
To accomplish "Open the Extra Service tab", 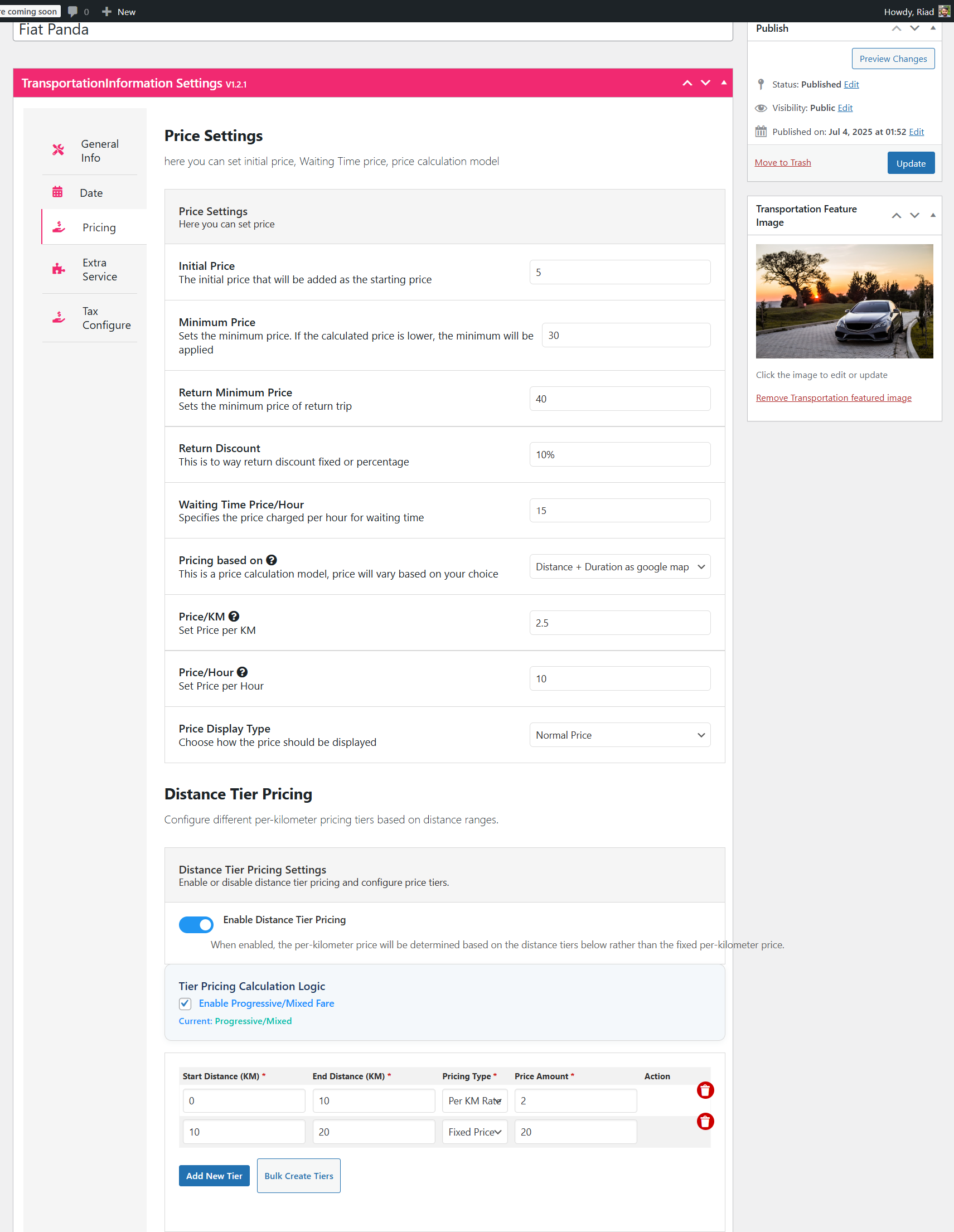I will 94,270.
